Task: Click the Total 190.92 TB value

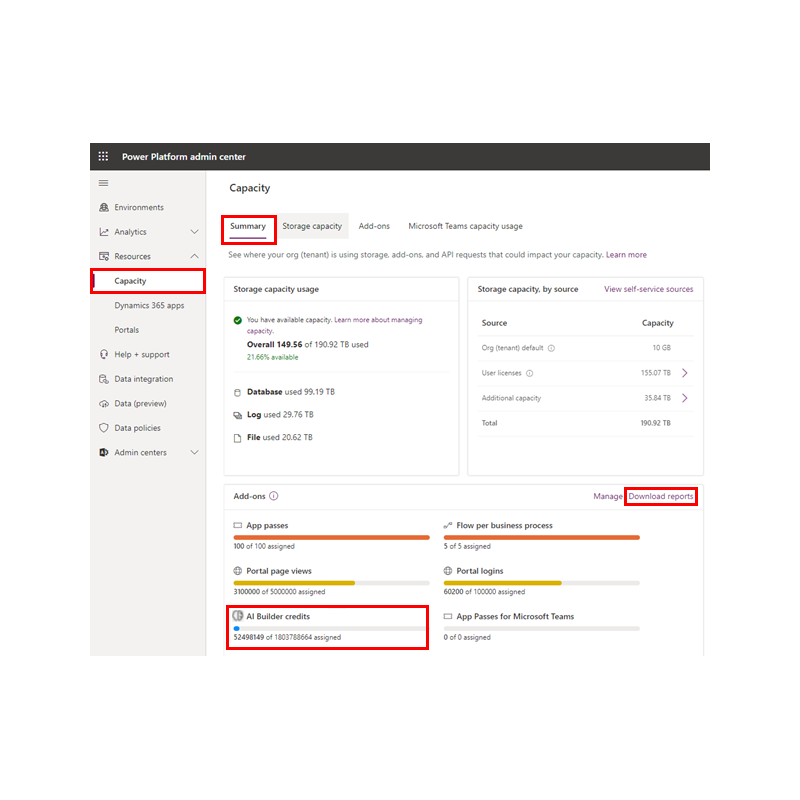Action: pos(656,423)
